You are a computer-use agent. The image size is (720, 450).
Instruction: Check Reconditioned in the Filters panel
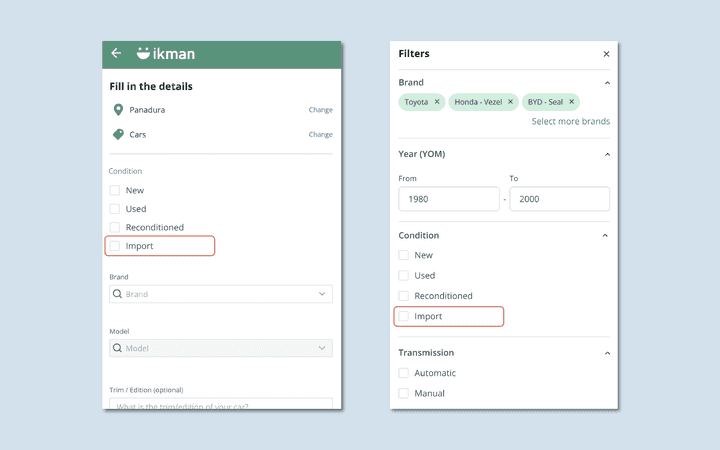point(404,296)
